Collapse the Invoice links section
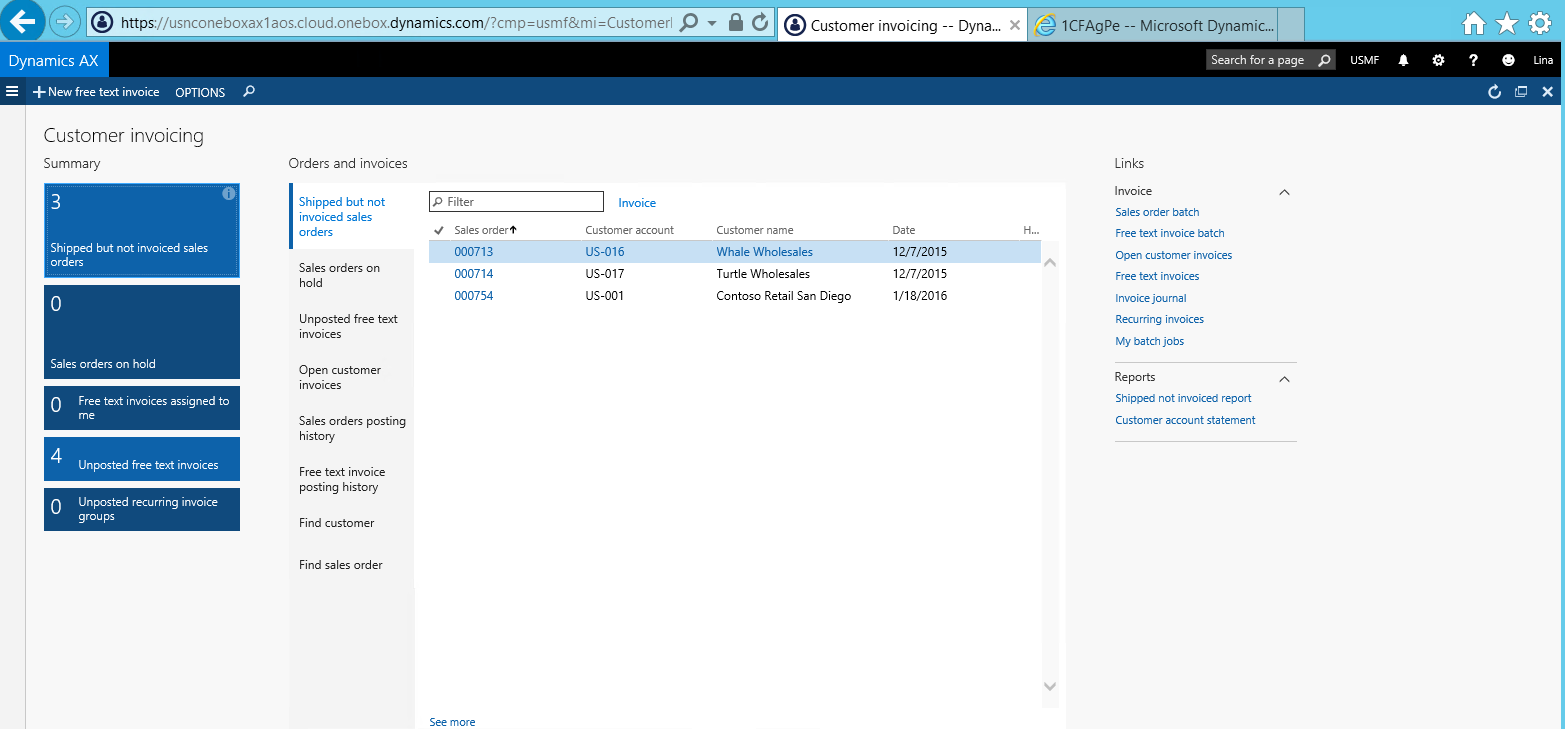 coord(1285,192)
